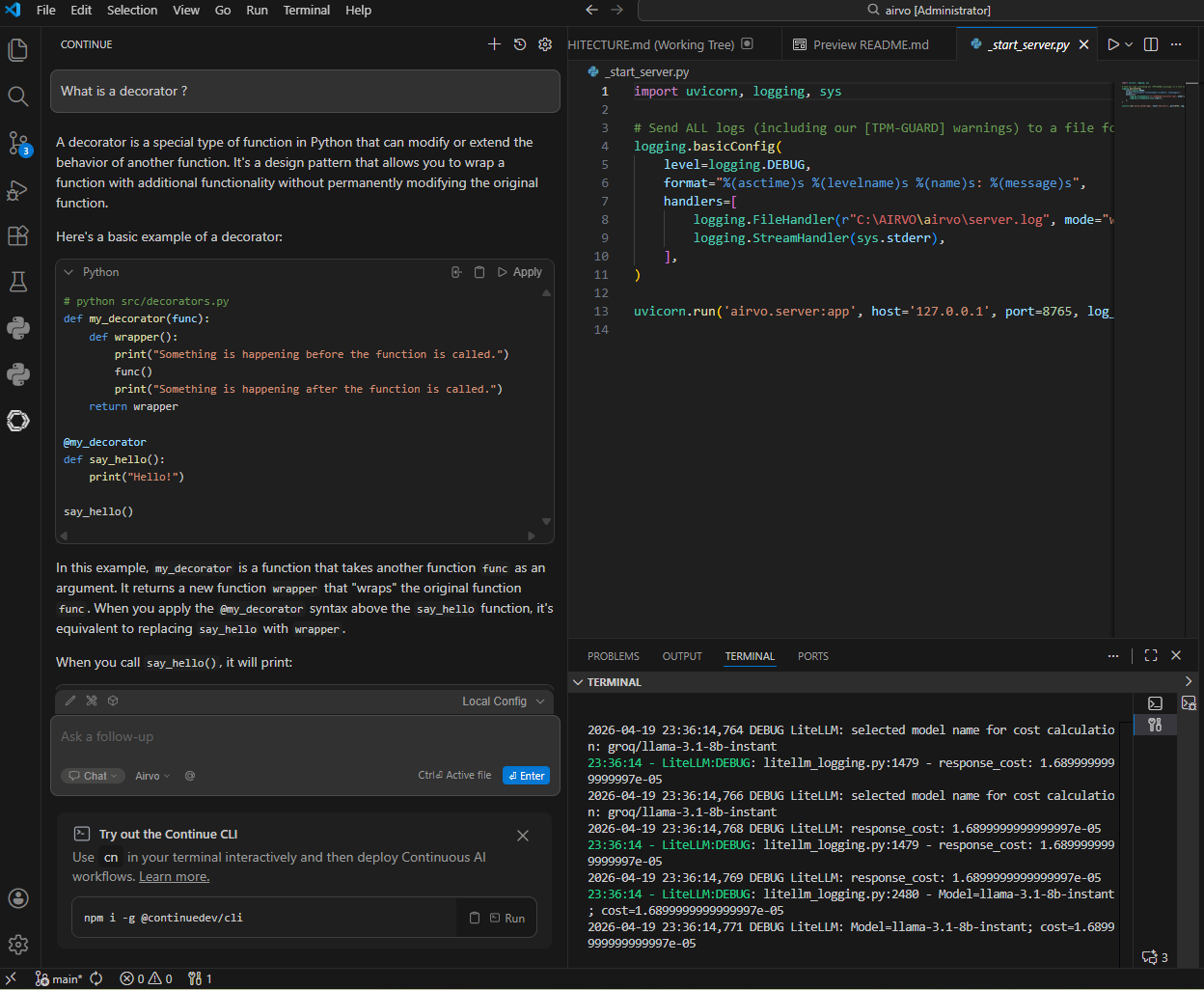
Task: Send message with the Enter button
Action: [526, 776]
